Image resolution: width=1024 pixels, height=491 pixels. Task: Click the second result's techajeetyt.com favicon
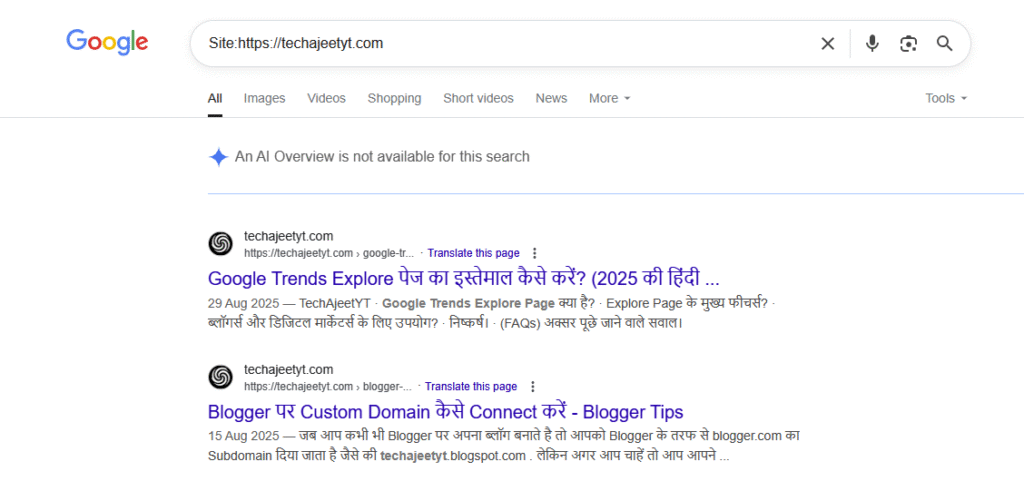click(x=220, y=377)
